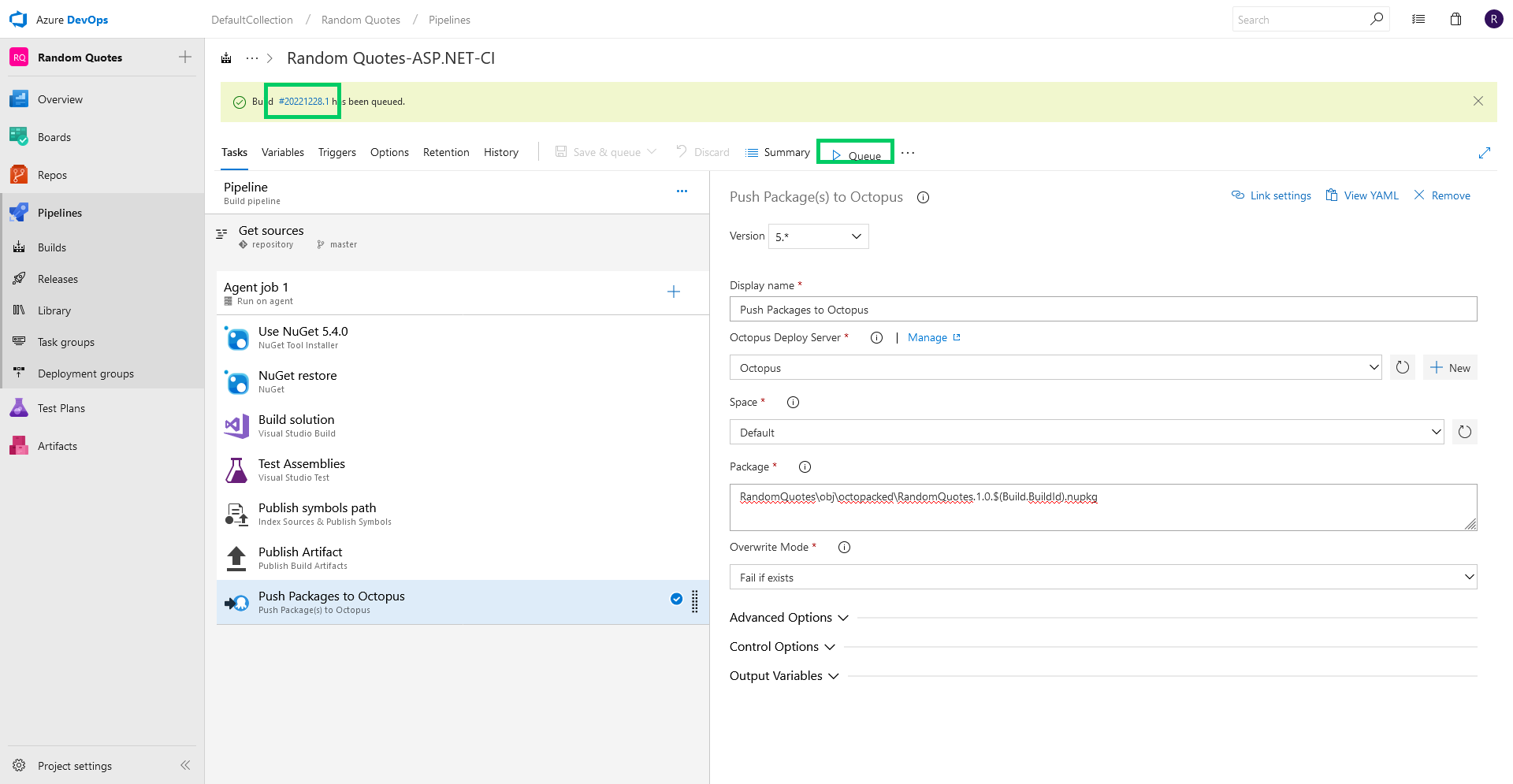Click View YAML
The width and height of the screenshot is (1513, 784).
pyautogui.click(x=1362, y=195)
